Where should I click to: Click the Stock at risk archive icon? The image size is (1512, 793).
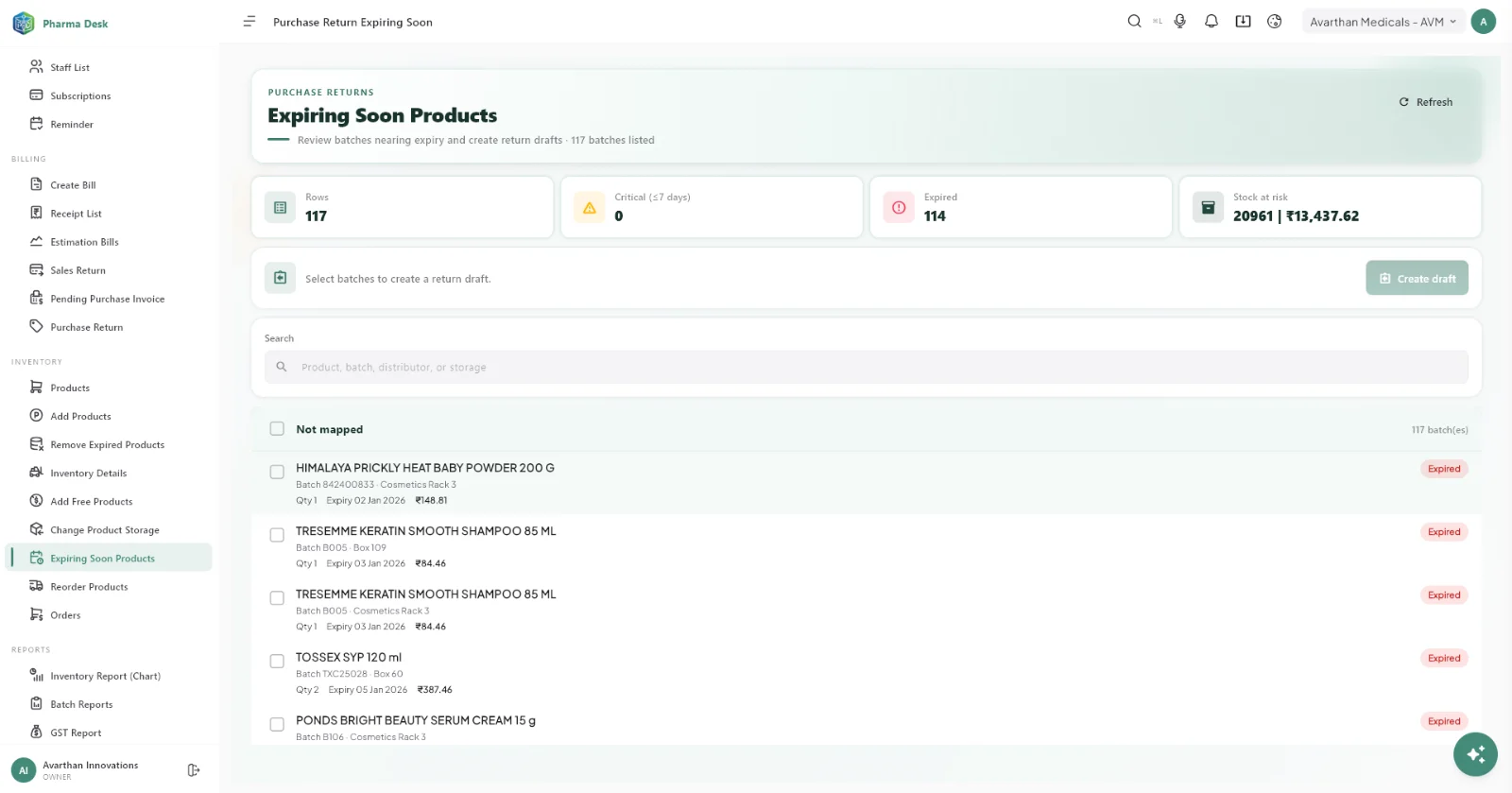click(x=1208, y=207)
